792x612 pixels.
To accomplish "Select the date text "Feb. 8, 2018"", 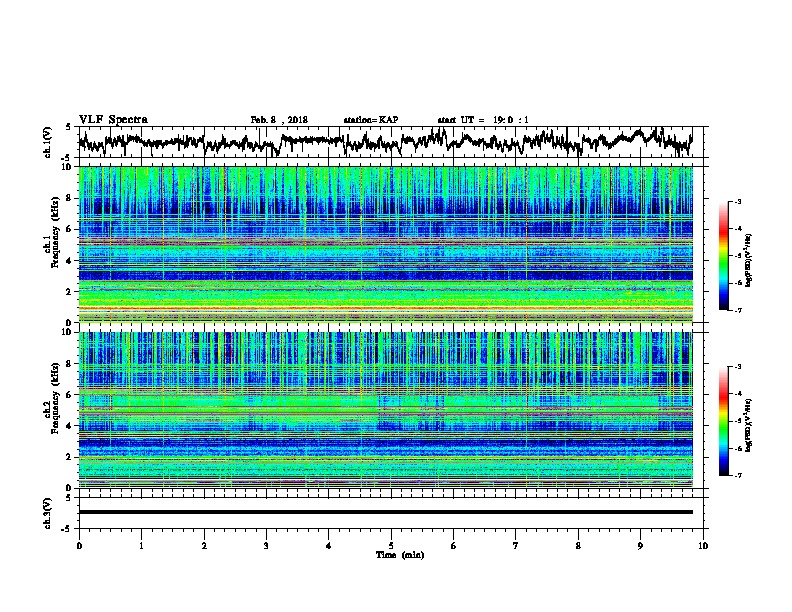I will (x=279, y=120).
